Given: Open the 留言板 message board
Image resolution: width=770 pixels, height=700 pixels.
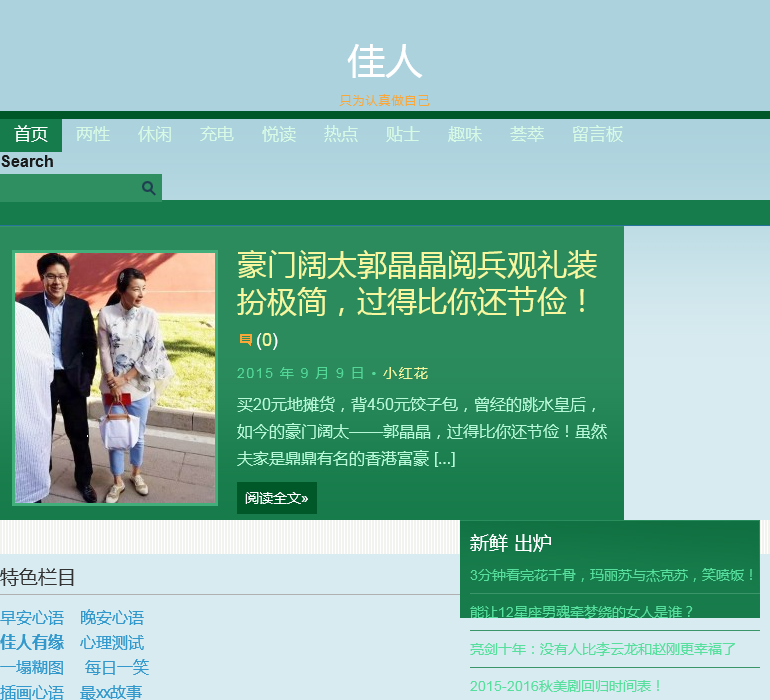Looking at the screenshot, I should pyautogui.click(x=597, y=134).
